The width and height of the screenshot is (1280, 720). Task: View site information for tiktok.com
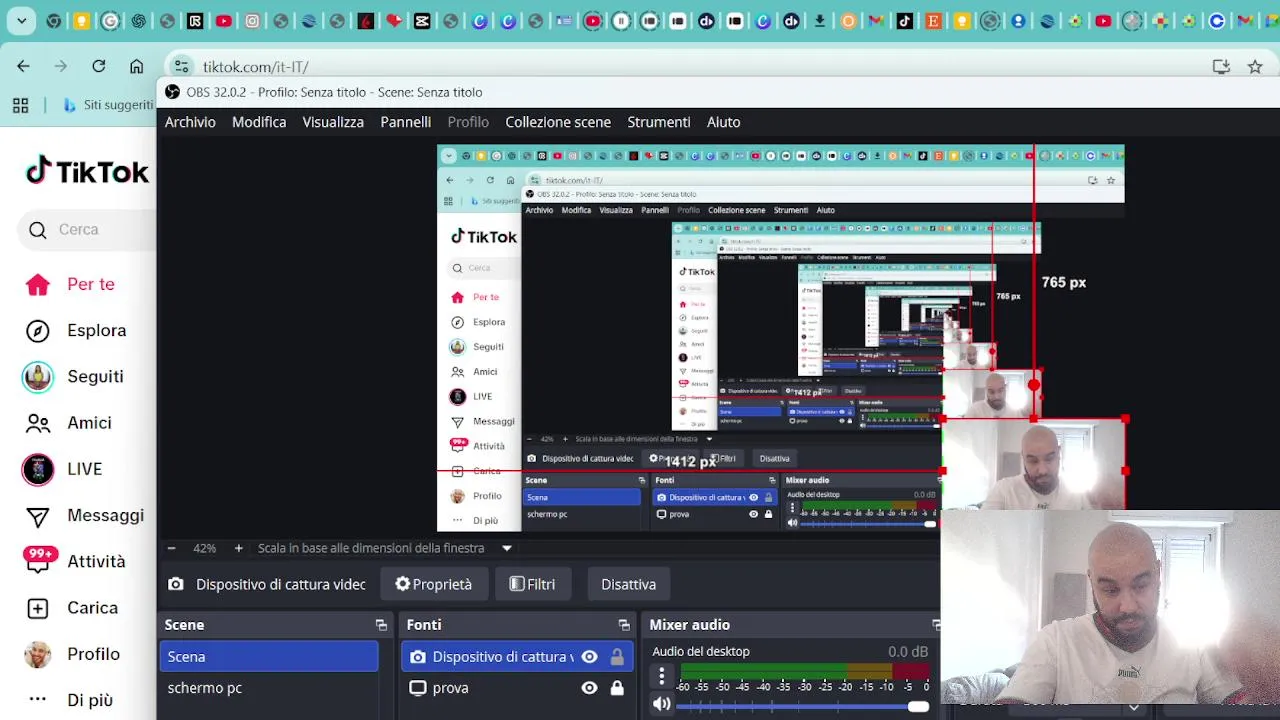pos(181,67)
